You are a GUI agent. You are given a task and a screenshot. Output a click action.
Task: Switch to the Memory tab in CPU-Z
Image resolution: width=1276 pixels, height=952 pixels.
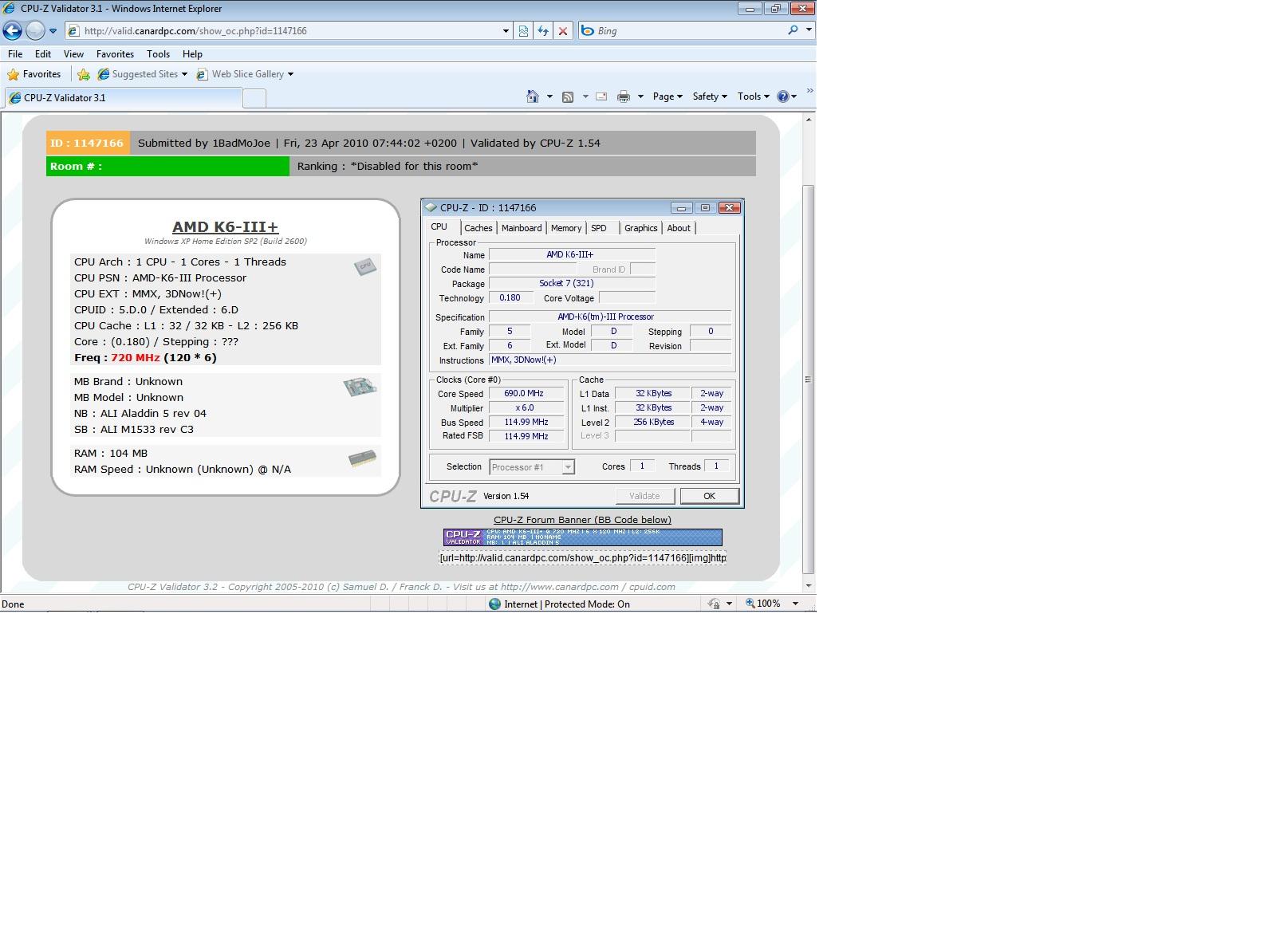[x=566, y=228]
